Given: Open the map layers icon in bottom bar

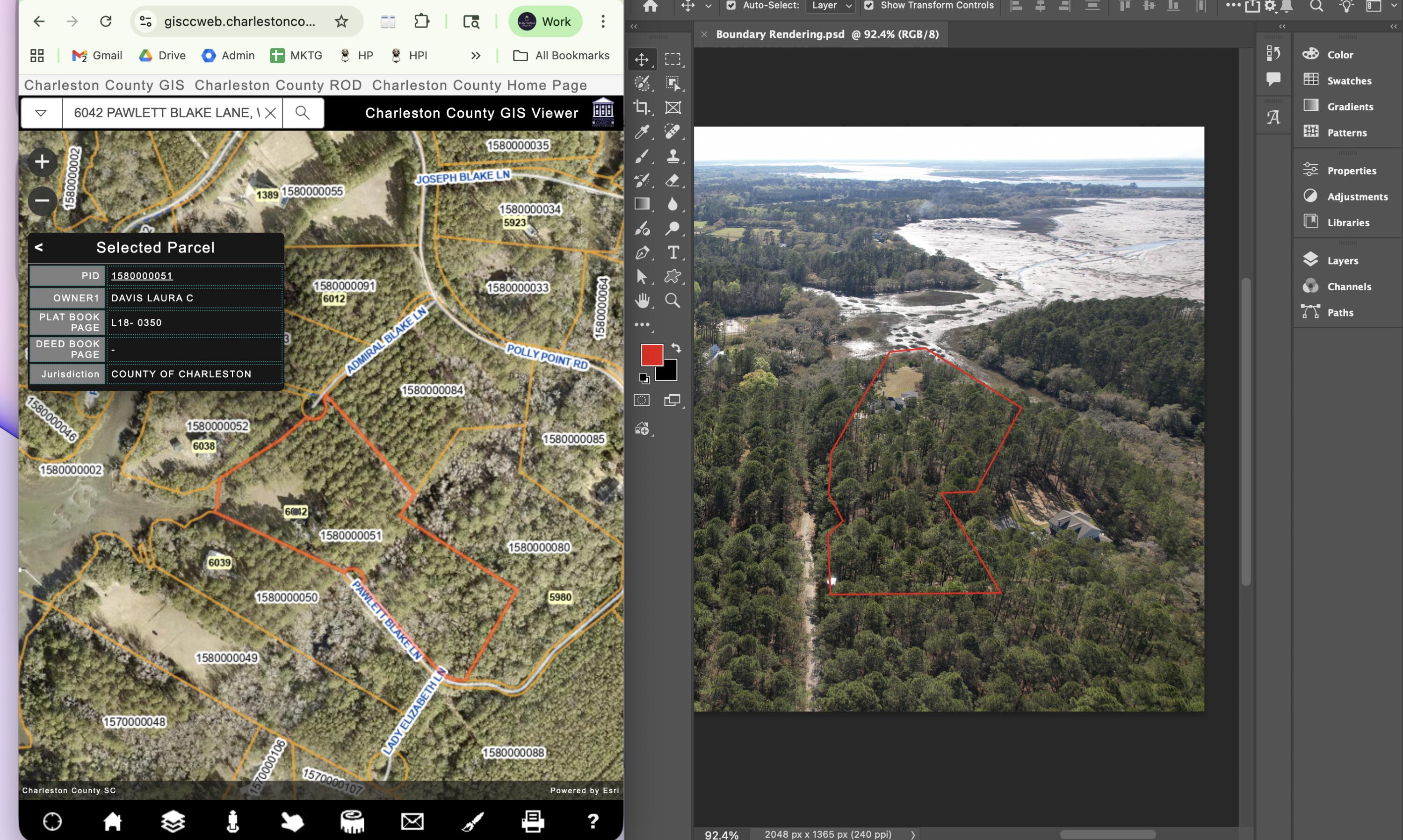Looking at the screenshot, I should click(x=173, y=821).
